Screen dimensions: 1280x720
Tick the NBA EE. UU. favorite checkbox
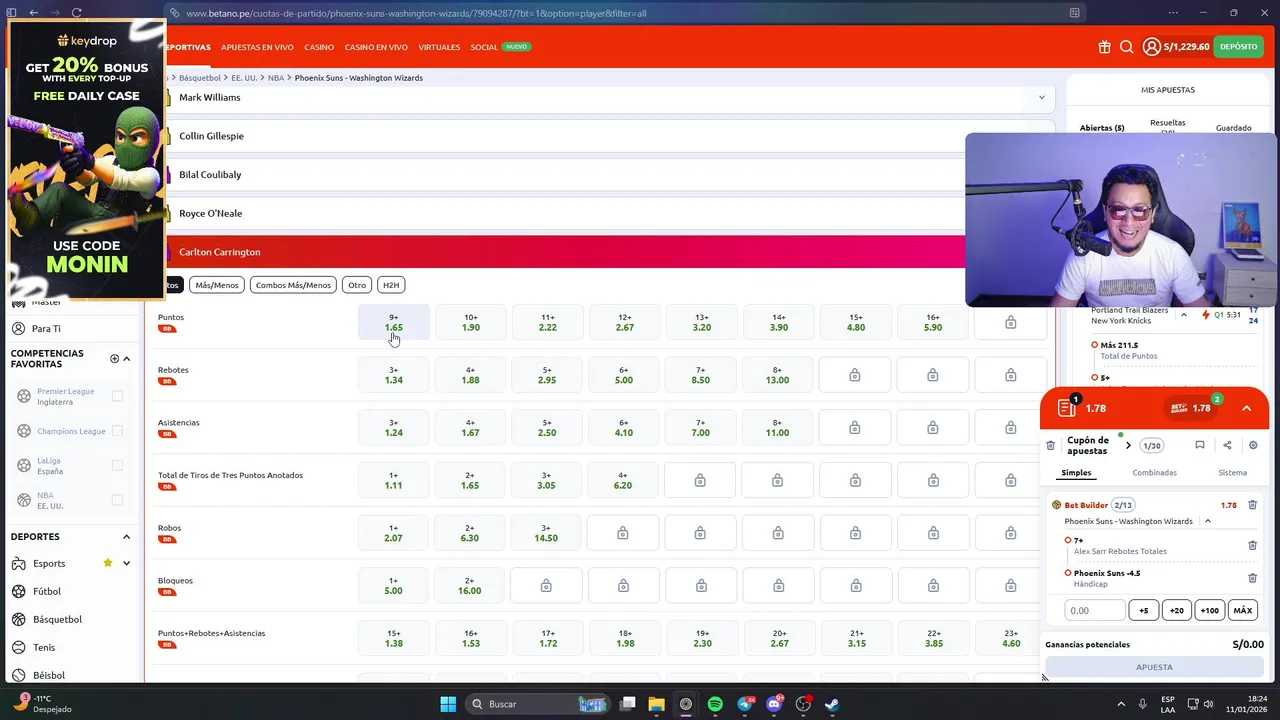coord(117,500)
